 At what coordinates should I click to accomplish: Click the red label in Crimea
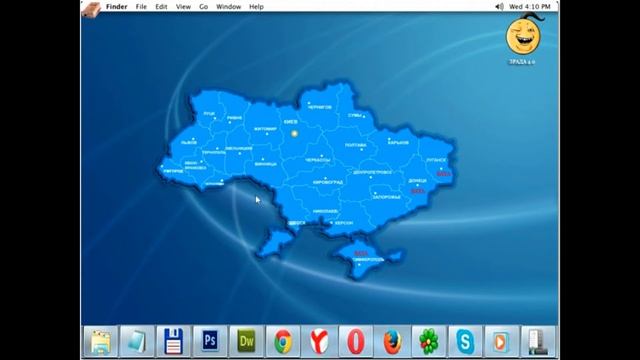click(x=361, y=253)
